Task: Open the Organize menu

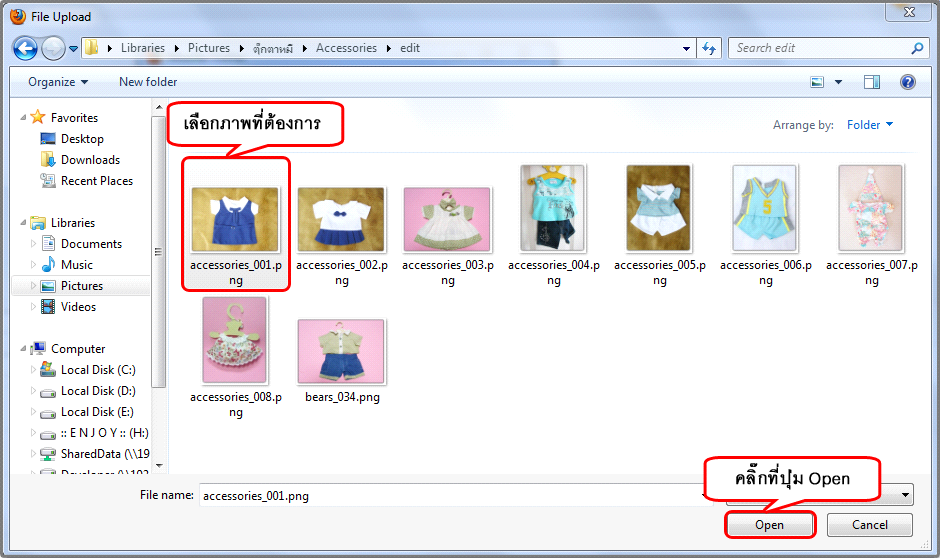Action: 58,82
